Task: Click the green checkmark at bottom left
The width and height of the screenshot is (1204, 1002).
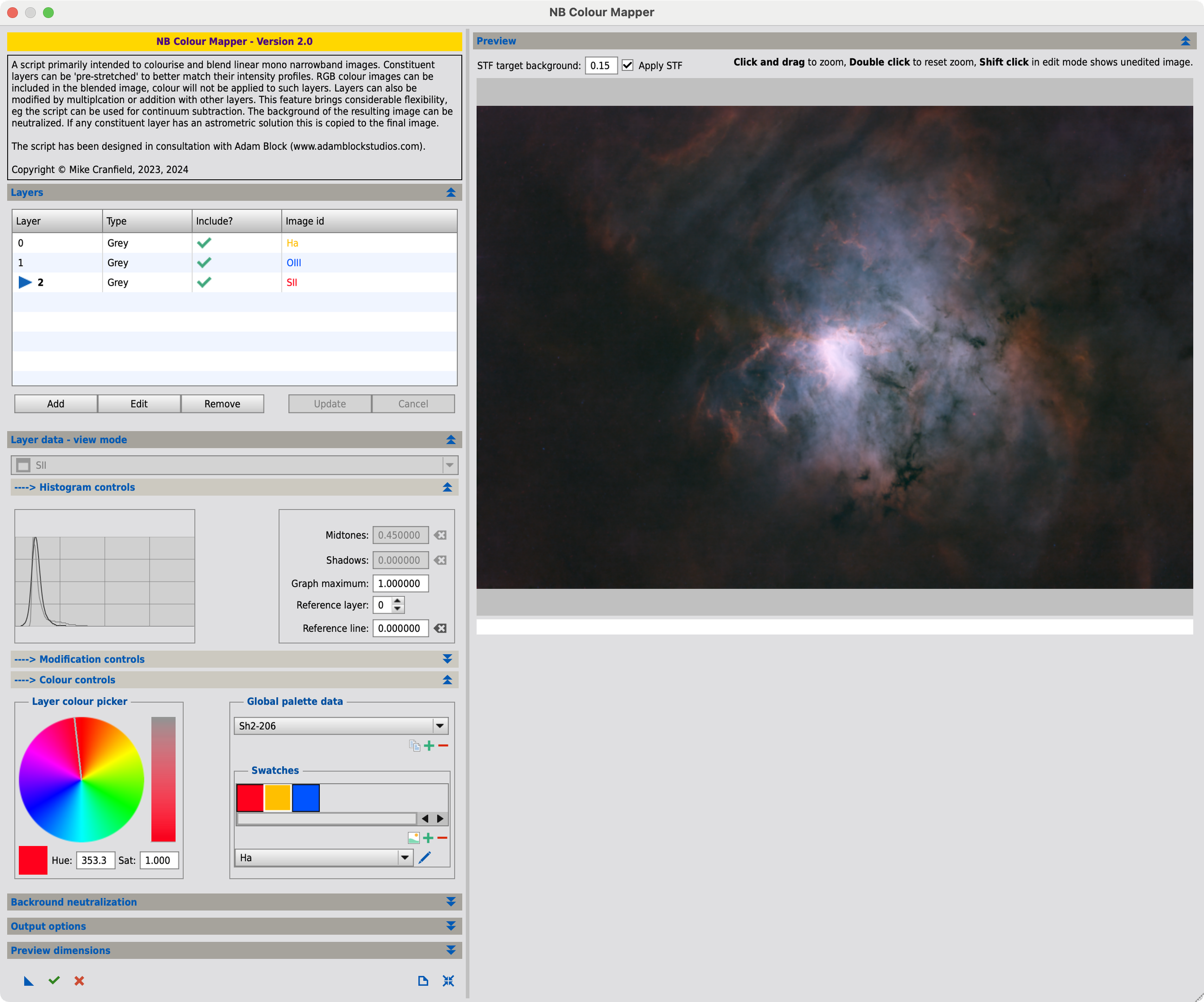Action: coord(54,980)
